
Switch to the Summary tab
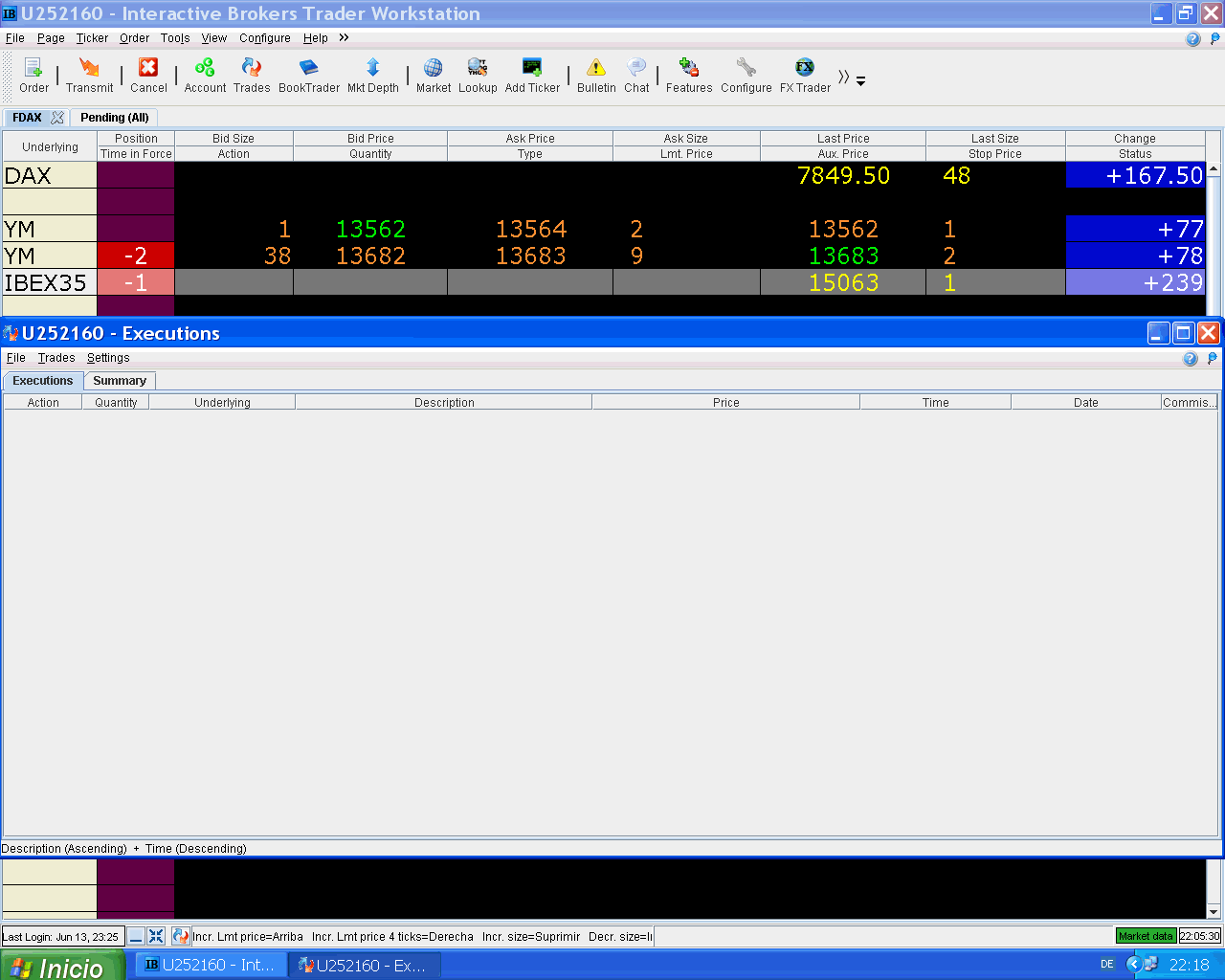[x=120, y=381]
